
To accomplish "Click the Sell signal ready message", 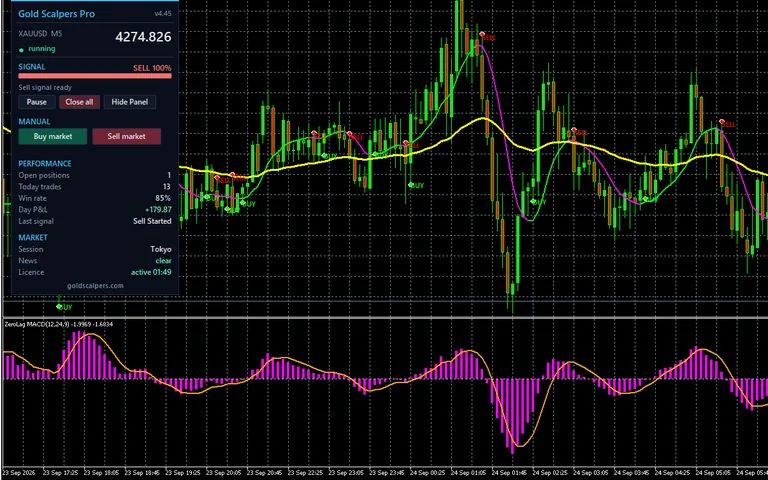I will pos(45,87).
